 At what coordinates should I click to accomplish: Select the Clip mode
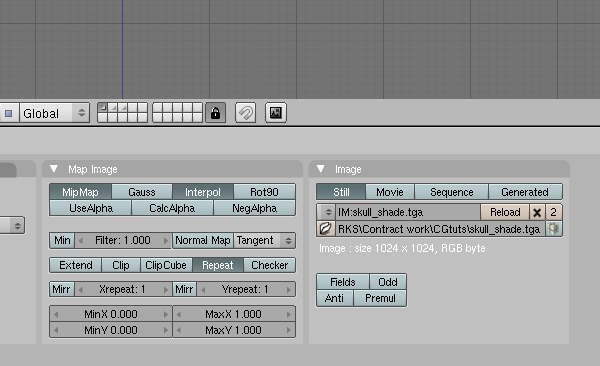(121, 265)
